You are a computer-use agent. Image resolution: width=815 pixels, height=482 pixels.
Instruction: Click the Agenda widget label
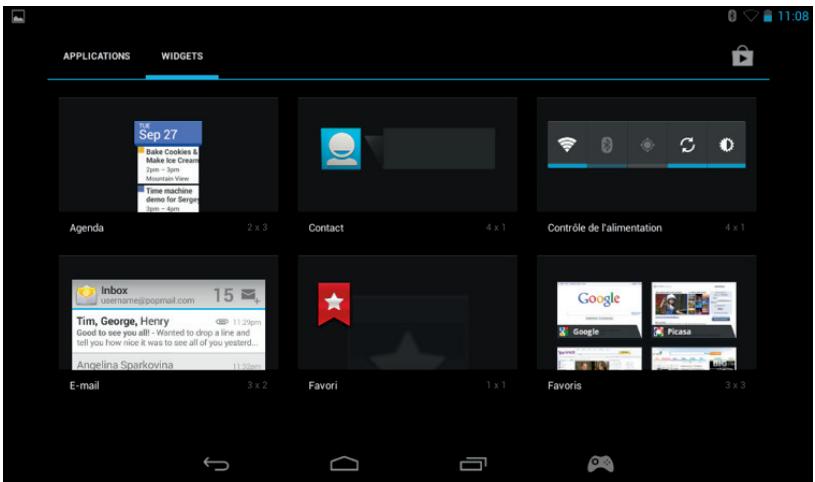[86, 228]
